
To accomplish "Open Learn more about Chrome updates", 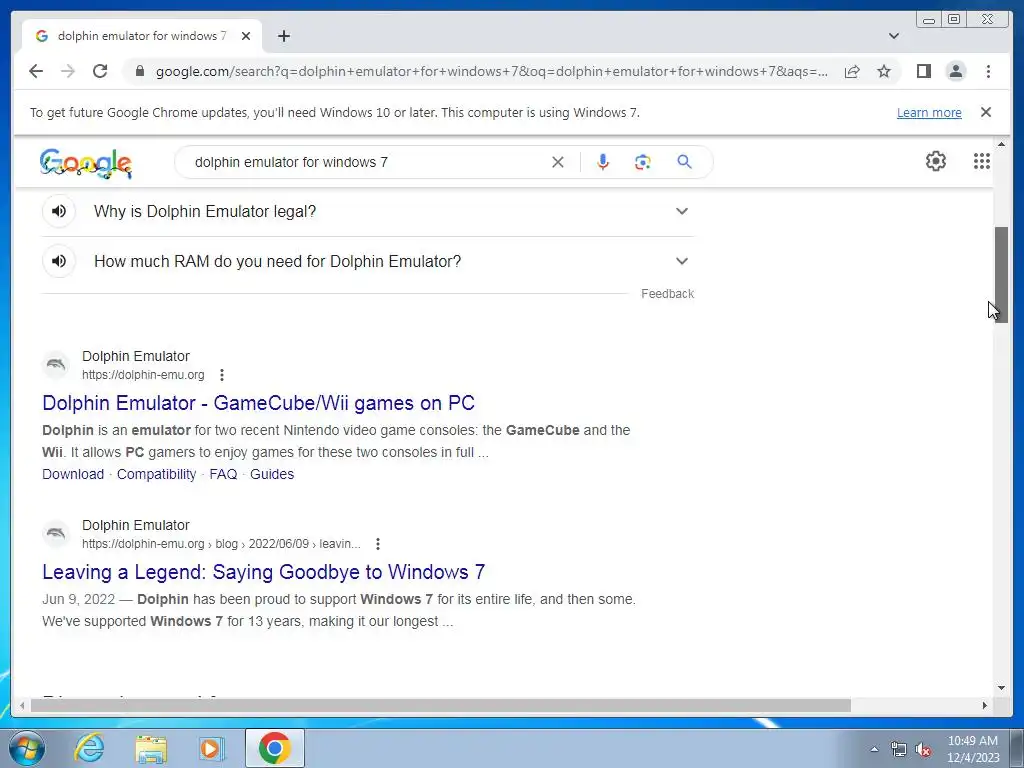I will 929,112.
